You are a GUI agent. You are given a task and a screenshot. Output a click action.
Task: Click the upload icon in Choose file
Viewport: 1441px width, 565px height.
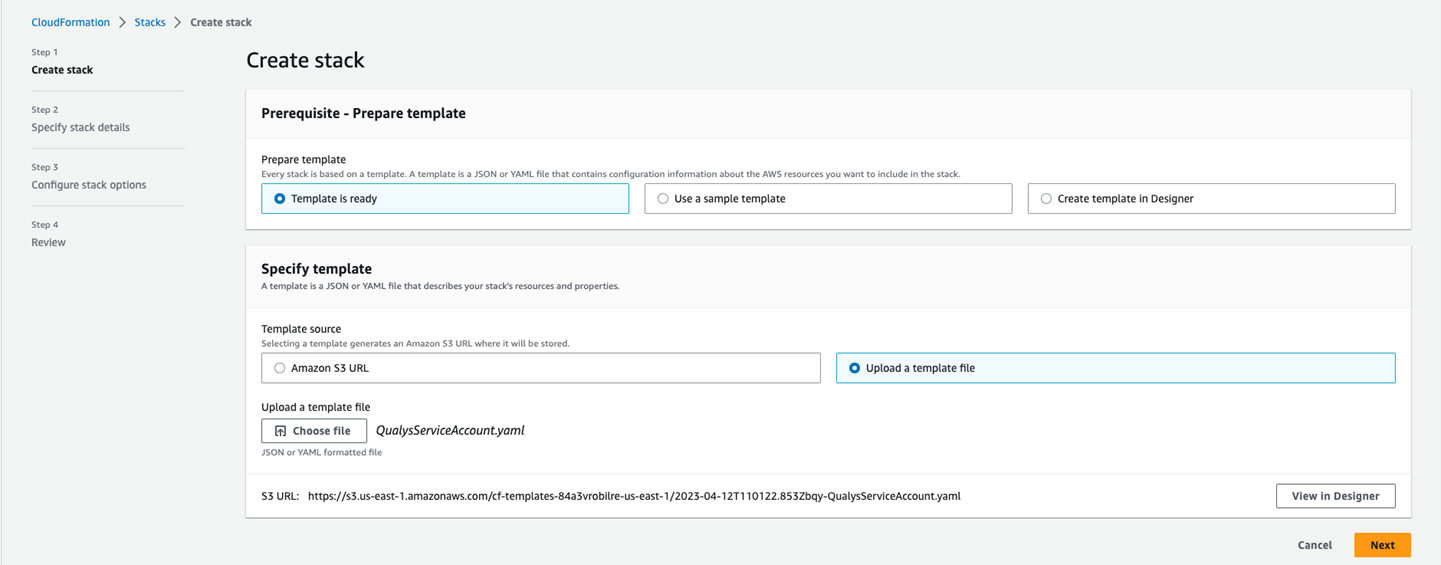coord(281,431)
